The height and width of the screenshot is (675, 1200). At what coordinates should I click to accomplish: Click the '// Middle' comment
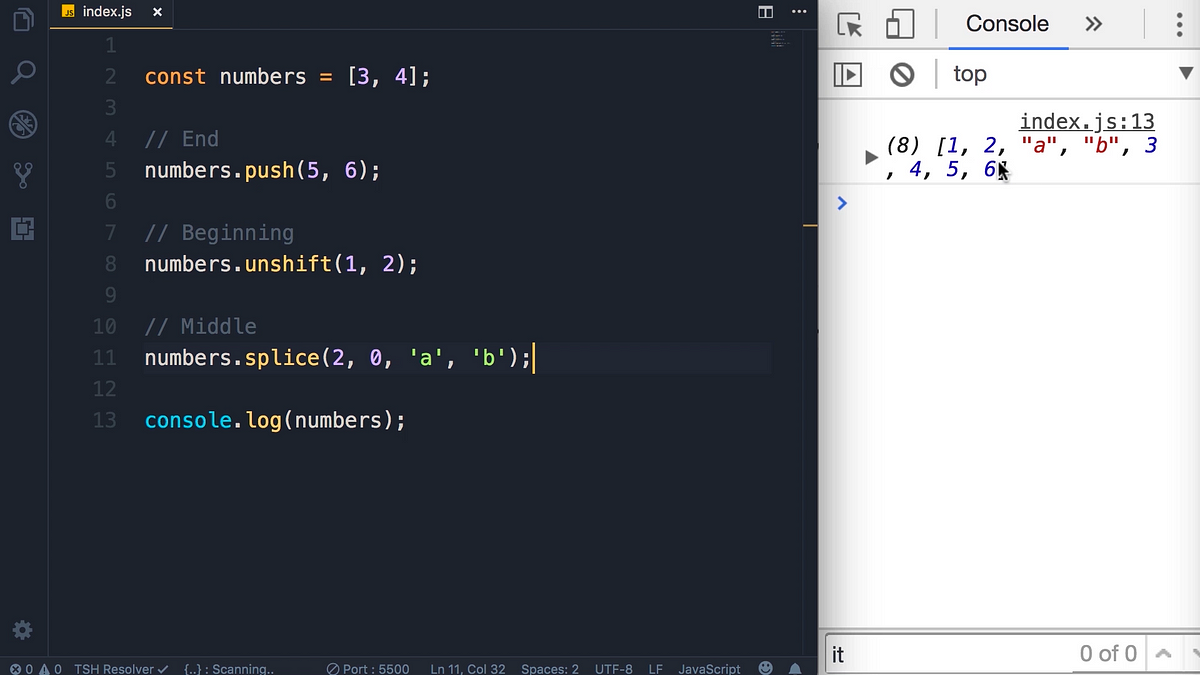pos(201,326)
